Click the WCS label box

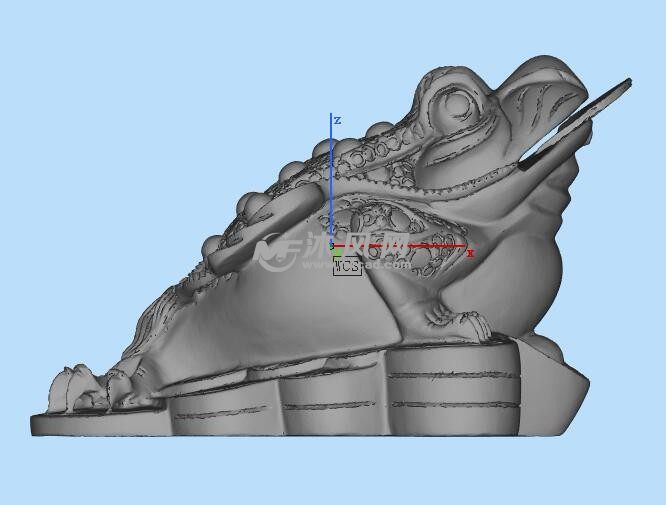tap(346, 267)
